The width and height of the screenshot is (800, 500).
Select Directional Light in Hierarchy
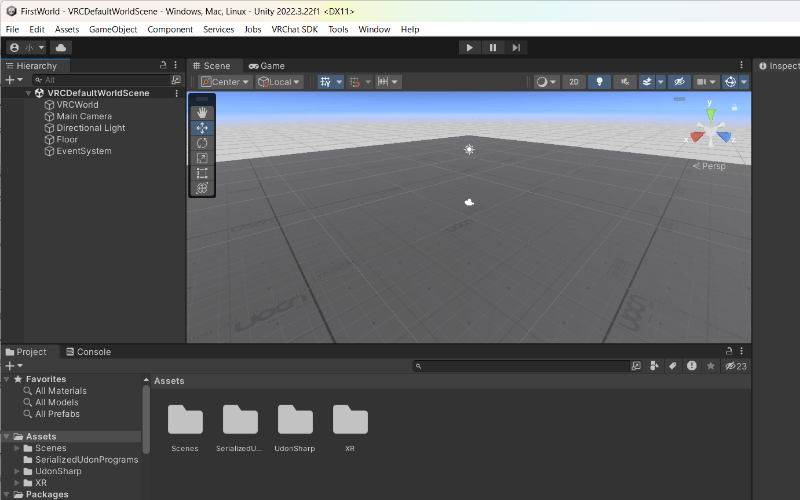(90, 128)
